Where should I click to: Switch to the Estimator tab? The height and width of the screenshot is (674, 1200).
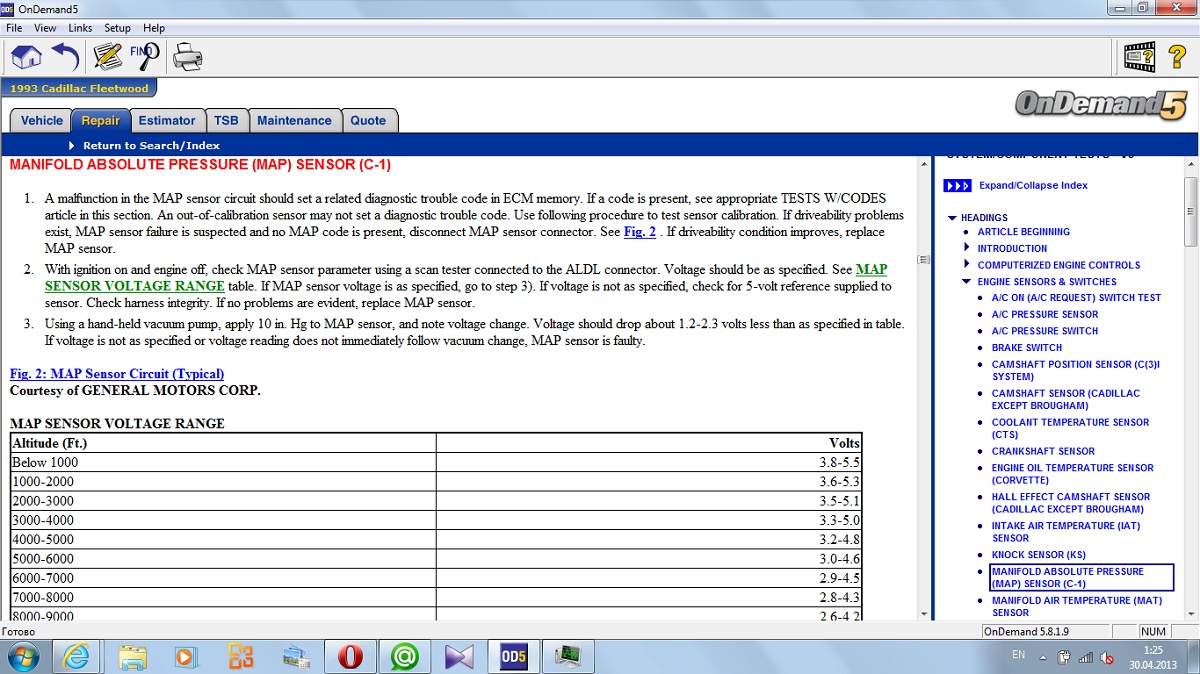coord(167,121)
